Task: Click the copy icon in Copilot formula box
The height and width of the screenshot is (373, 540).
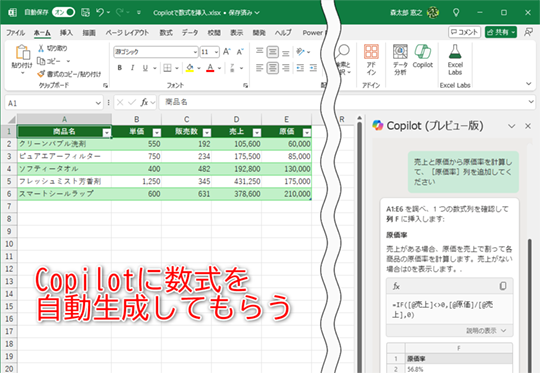Action: pyautogui.click(x=502, y=286)
